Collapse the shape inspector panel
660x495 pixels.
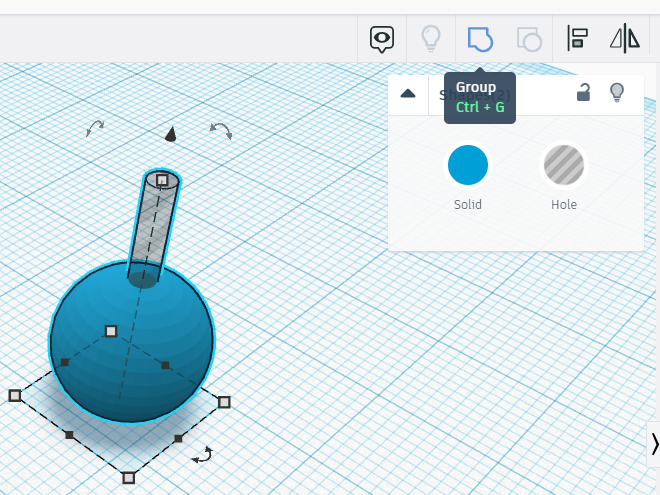408,93
